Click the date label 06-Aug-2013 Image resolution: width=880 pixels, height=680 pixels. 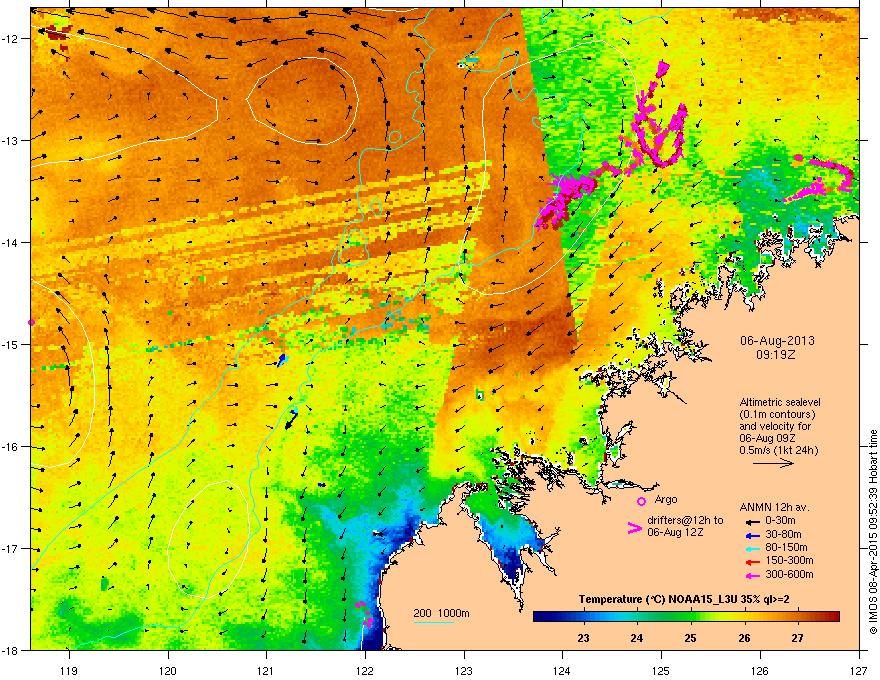[777, 341]
